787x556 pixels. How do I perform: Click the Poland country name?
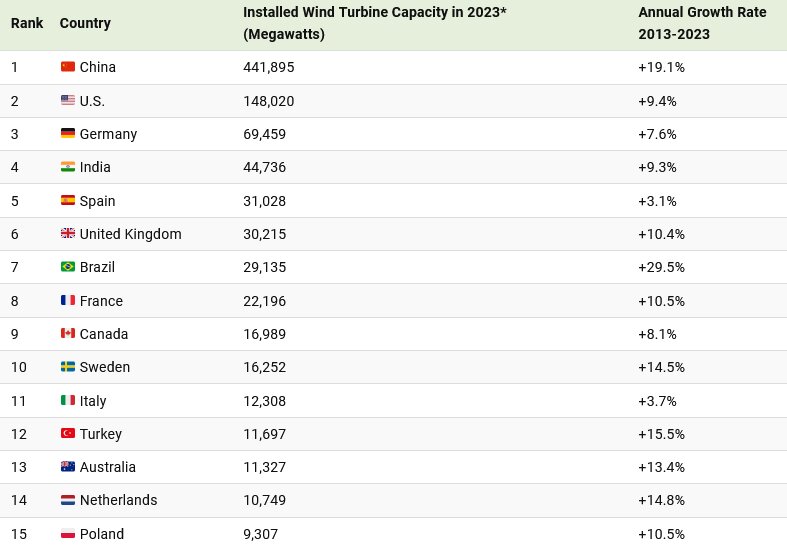(102, 534)
